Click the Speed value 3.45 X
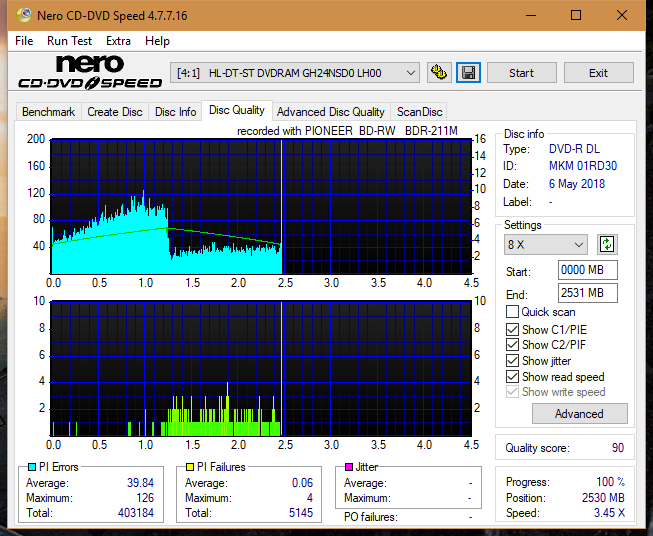Viewport: 653px width, 536px height. (609, 513)
